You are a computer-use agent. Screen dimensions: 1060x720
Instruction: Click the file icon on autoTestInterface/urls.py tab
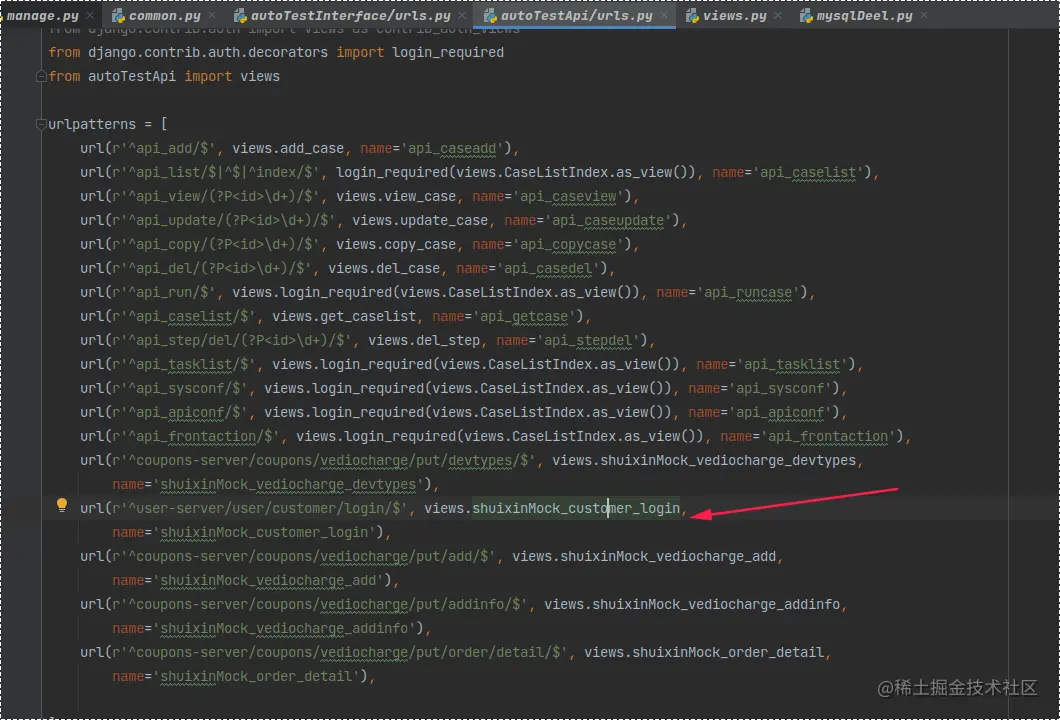pos(241,15)
